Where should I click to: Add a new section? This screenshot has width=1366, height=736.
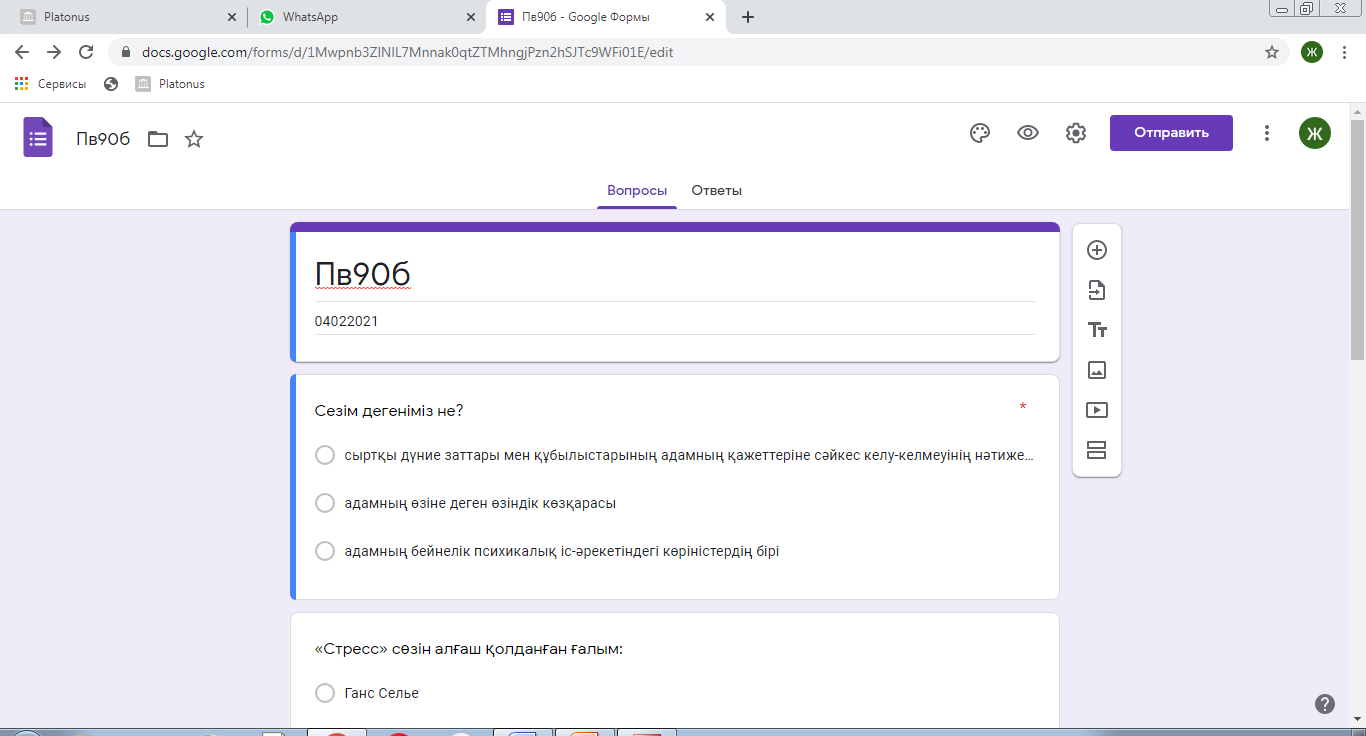(x=1097, y=450)
